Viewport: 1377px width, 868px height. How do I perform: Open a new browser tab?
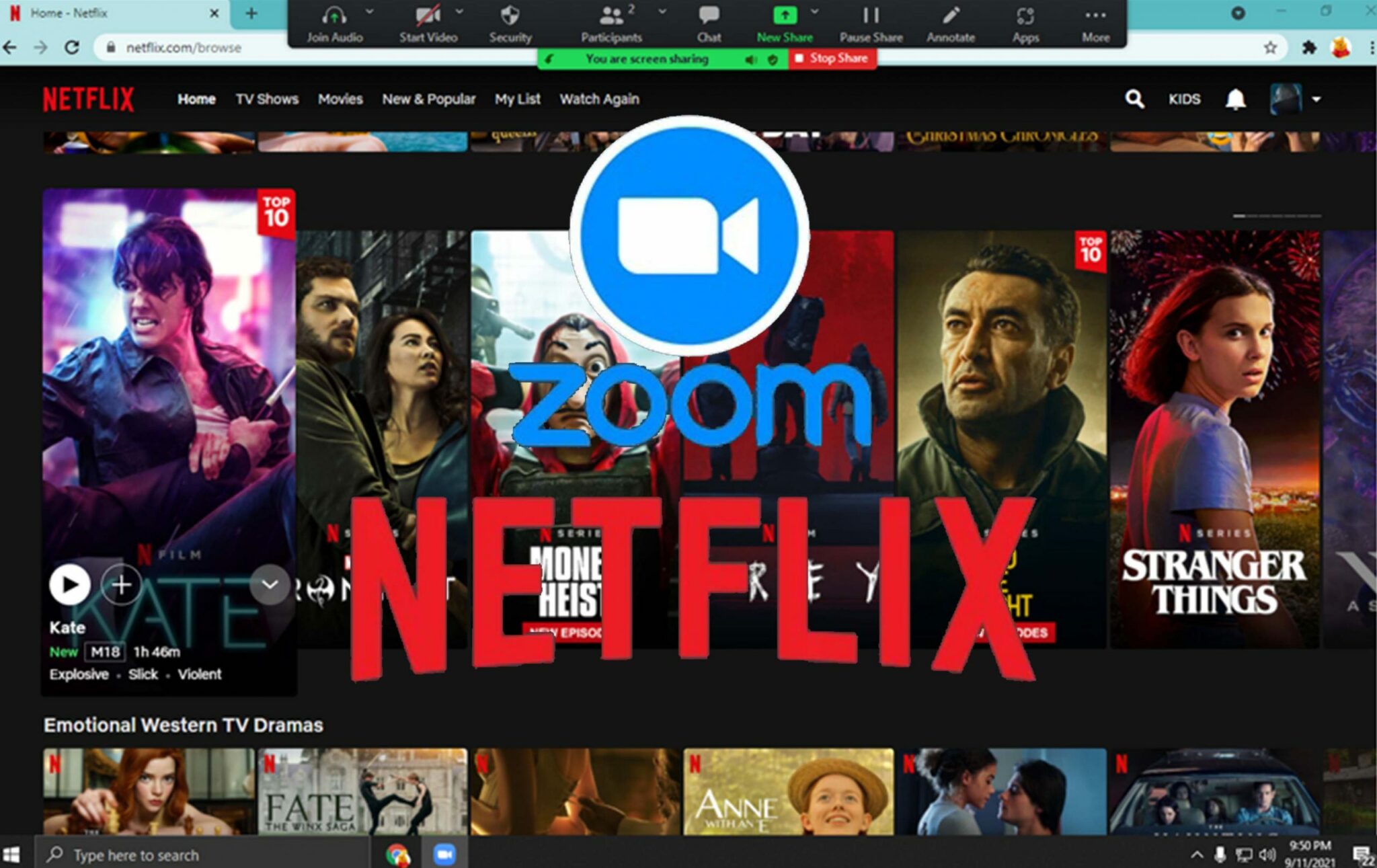(x=251, y=13)
